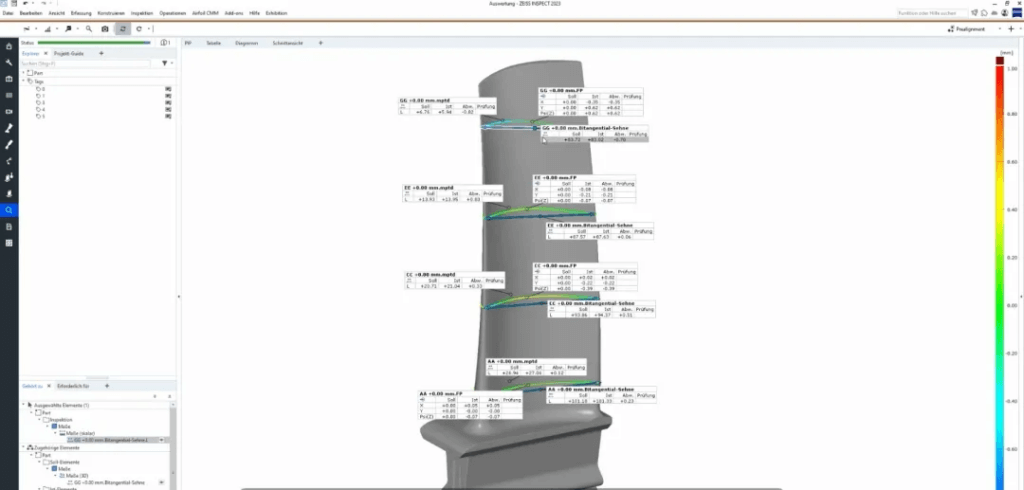Collapse the Maße (skalar) node
The image size is (1024, 490).
point(56,433)
